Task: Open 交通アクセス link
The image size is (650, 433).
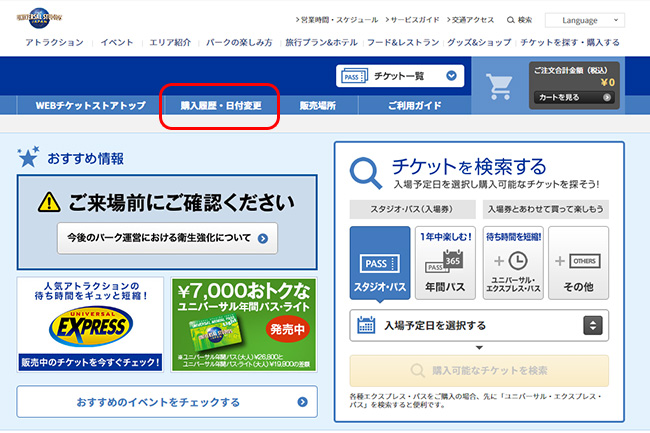Action: tap(471, 20)
